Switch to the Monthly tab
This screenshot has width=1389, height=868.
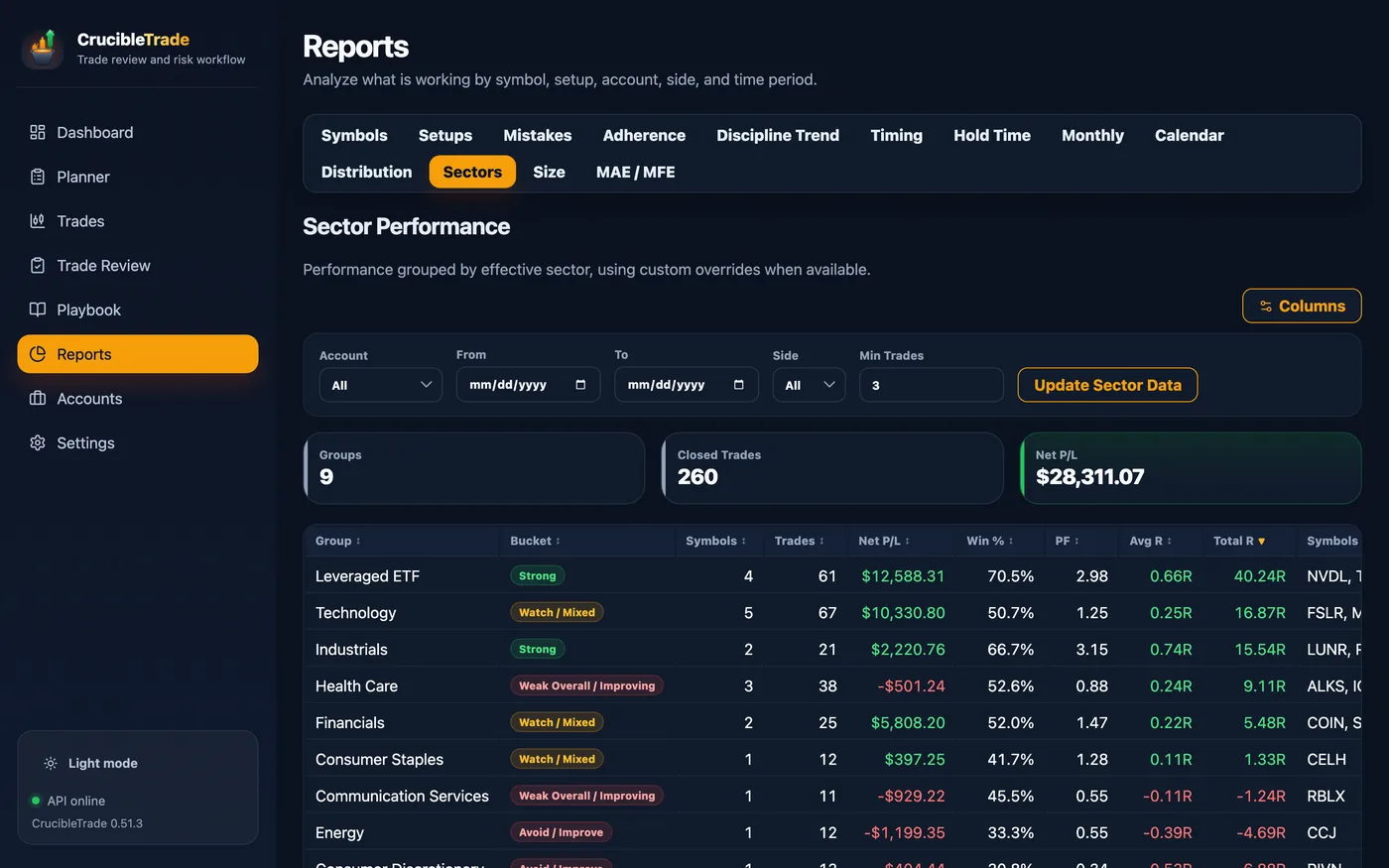click(1092, 135)
